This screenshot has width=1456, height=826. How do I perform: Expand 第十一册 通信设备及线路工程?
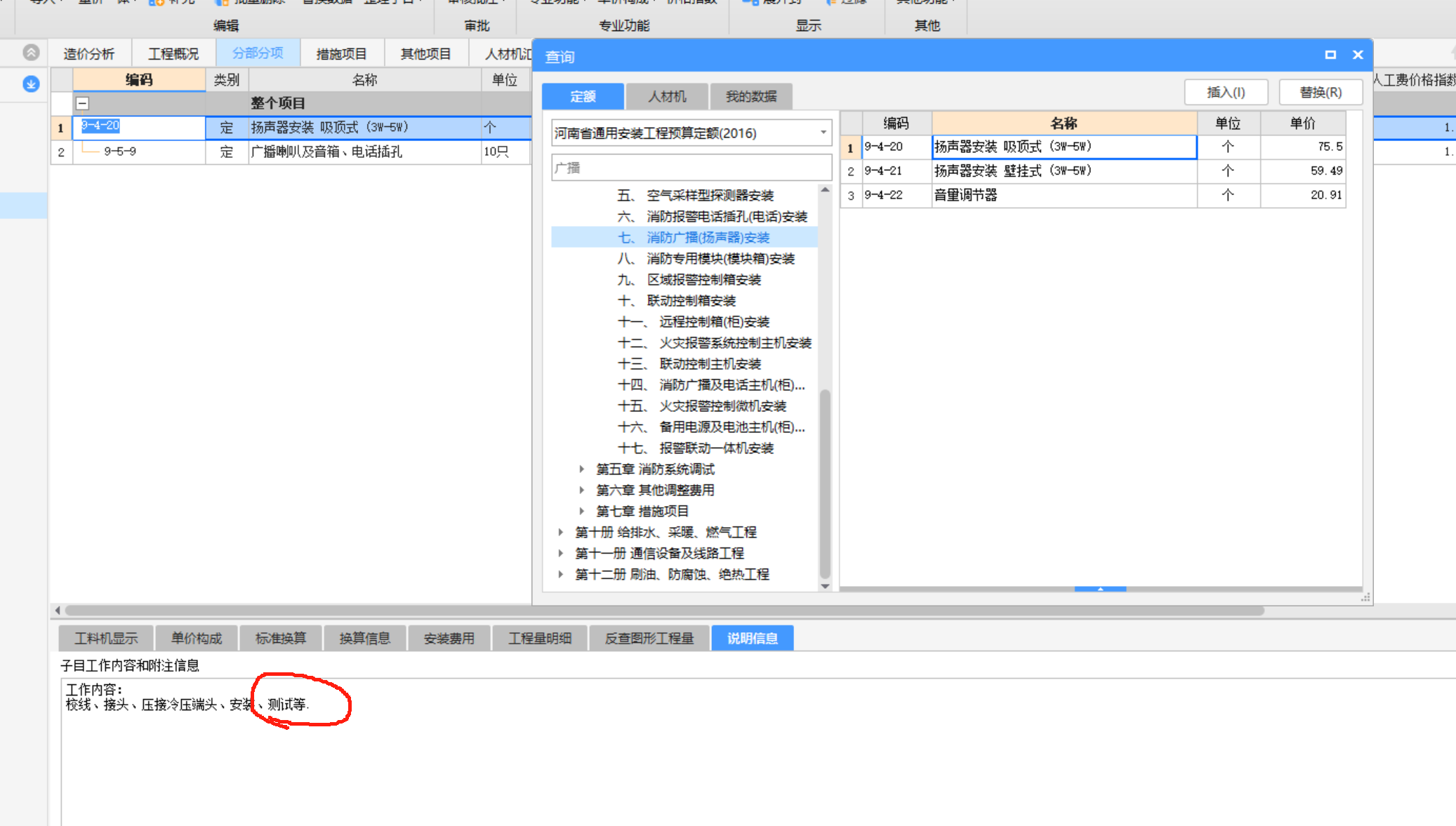(560, 553)
